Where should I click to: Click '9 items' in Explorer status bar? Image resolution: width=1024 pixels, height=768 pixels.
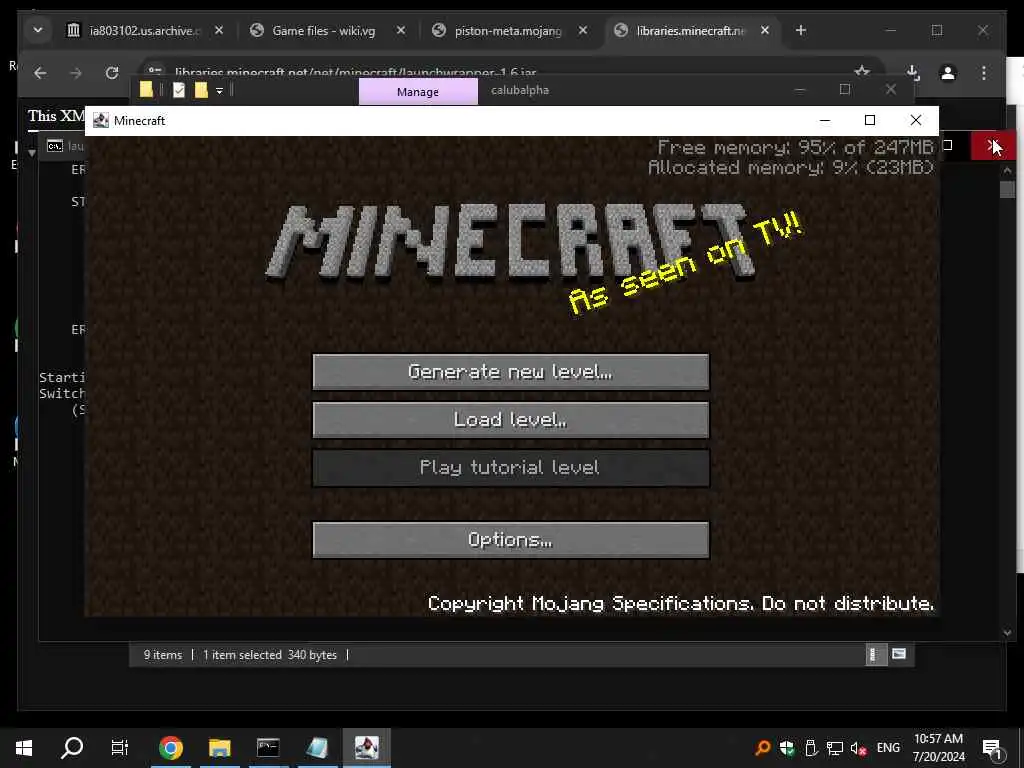click(x=163, y=655)
